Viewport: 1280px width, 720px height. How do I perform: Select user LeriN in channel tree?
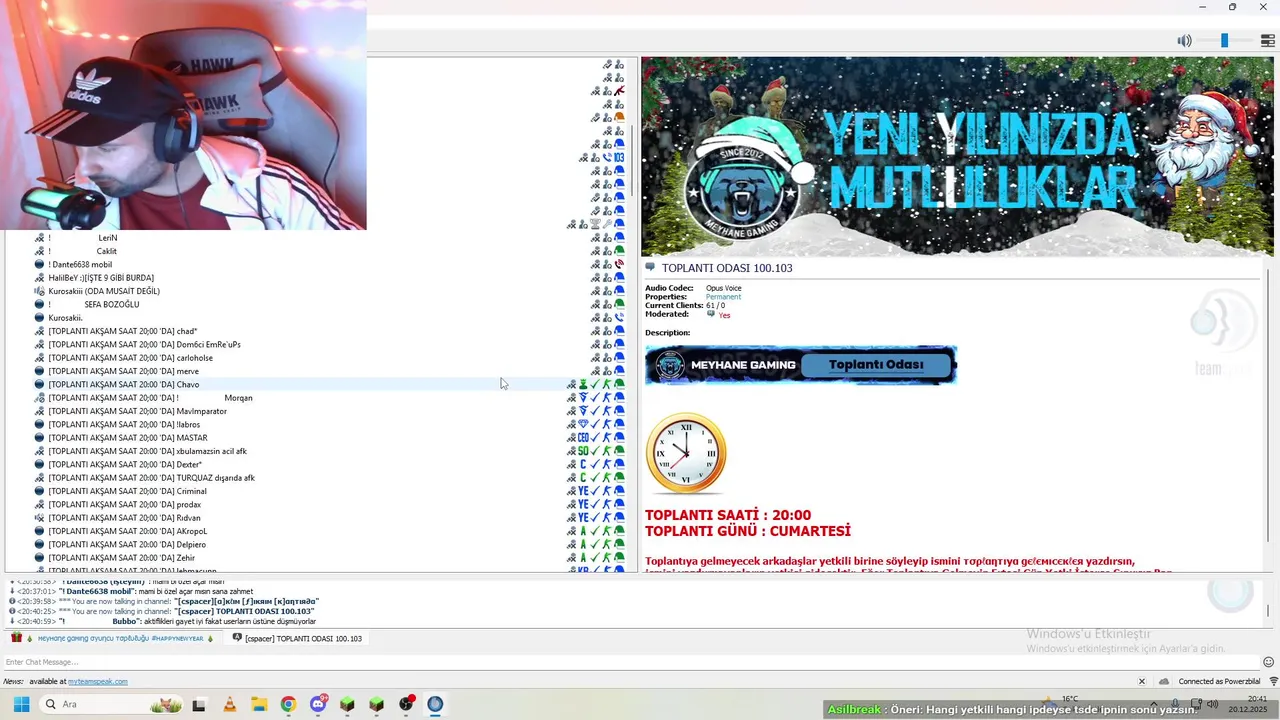pos(108,238)
